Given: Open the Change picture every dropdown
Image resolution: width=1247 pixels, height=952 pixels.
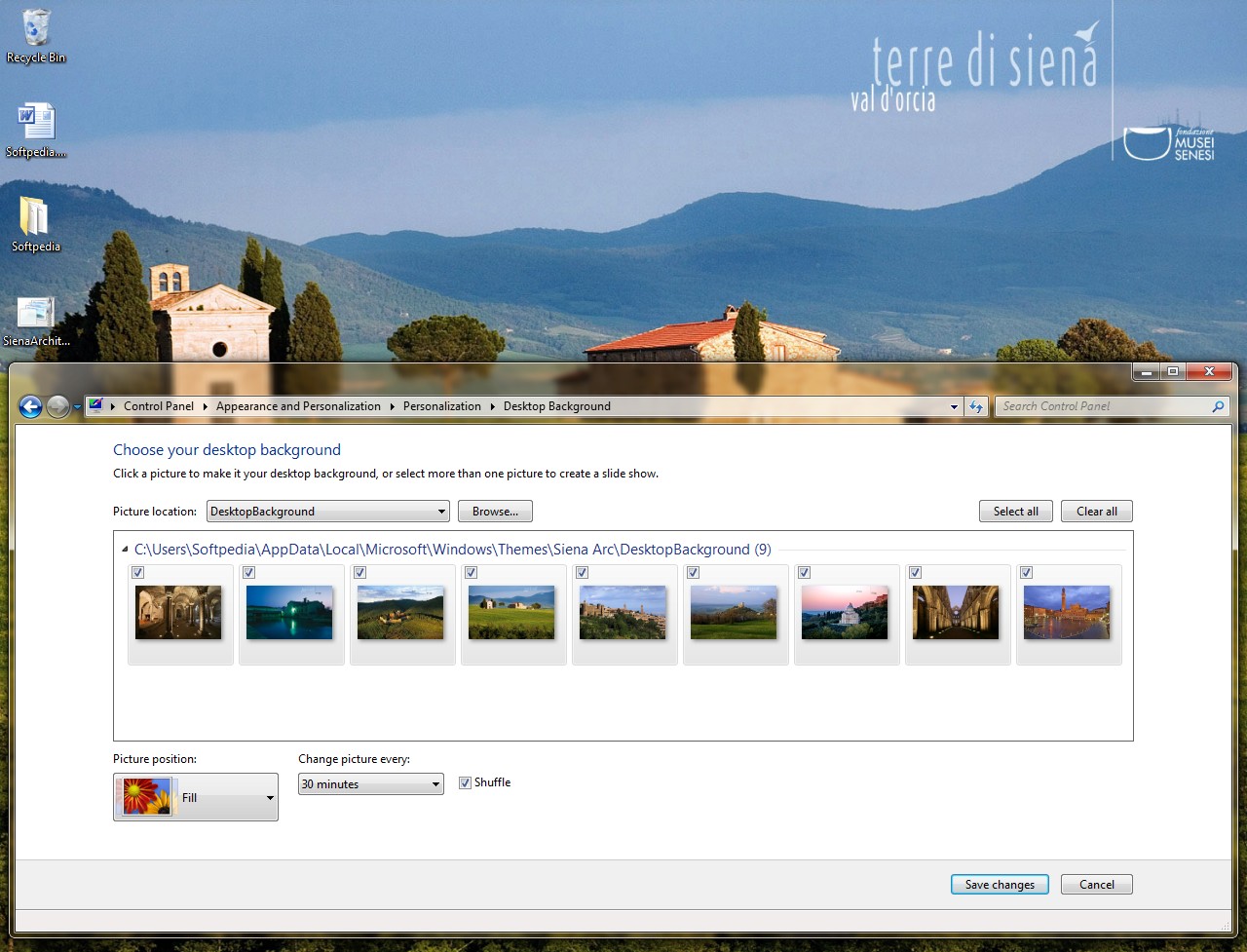Looking at the screenshot, I should [x=371, y=784].
